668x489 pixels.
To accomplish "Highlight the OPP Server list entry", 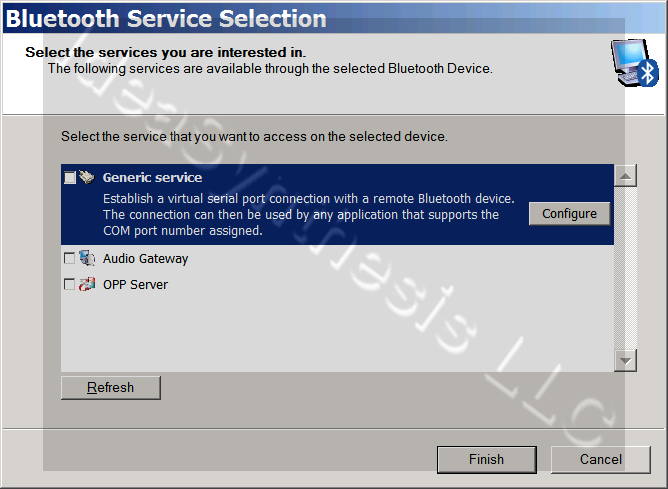I will [x=135, y=285].
